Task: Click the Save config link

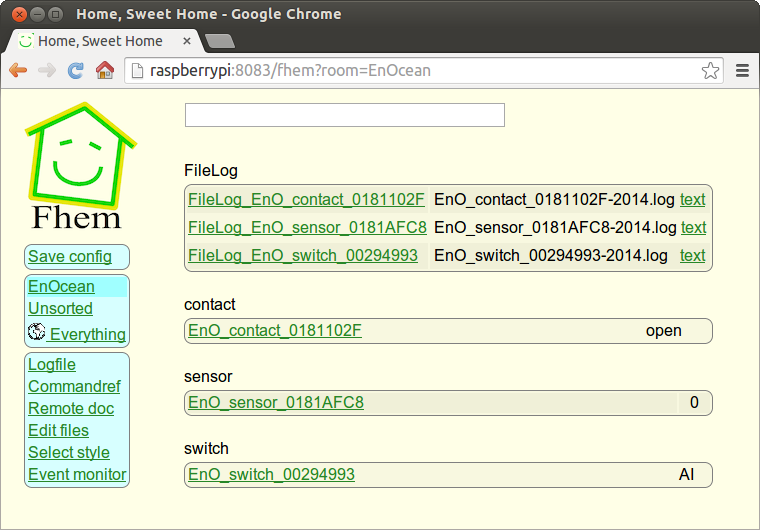Action: pos(70,257)
